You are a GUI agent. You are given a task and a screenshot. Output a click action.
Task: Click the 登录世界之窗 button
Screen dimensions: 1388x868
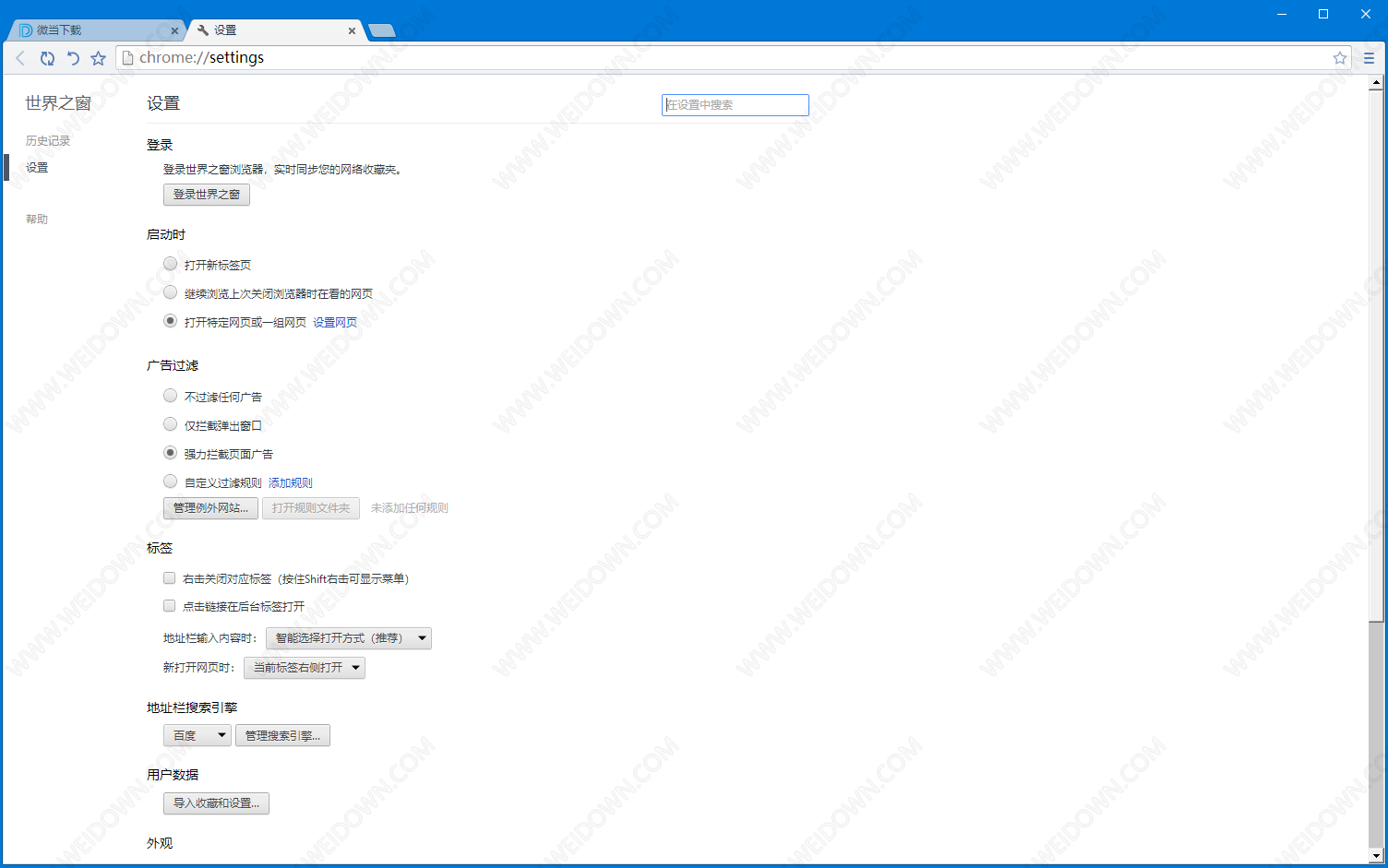click(x=207, y=195)
